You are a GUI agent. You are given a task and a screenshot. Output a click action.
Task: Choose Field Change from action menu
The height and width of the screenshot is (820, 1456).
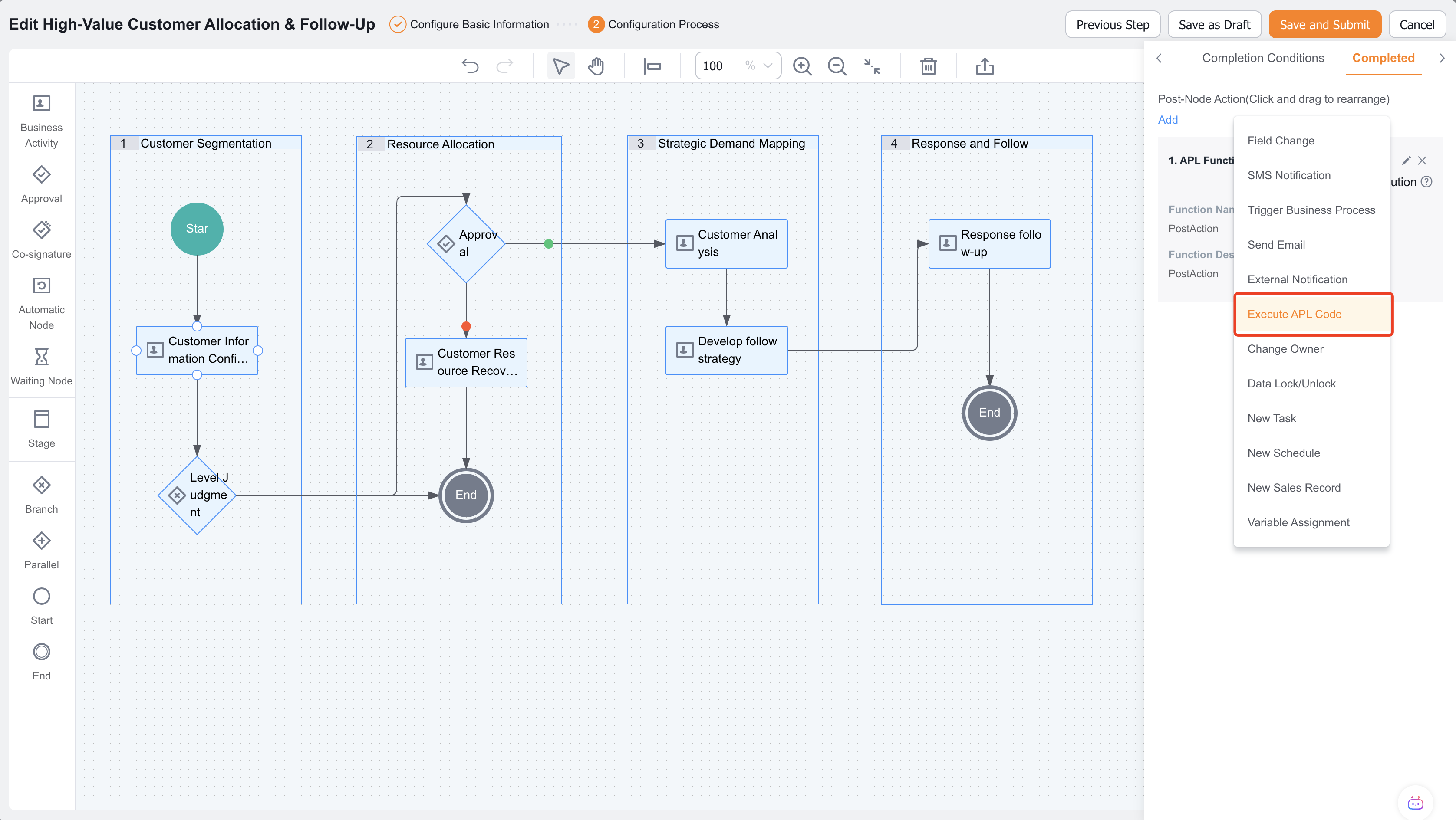click(x=1311, y=141)
